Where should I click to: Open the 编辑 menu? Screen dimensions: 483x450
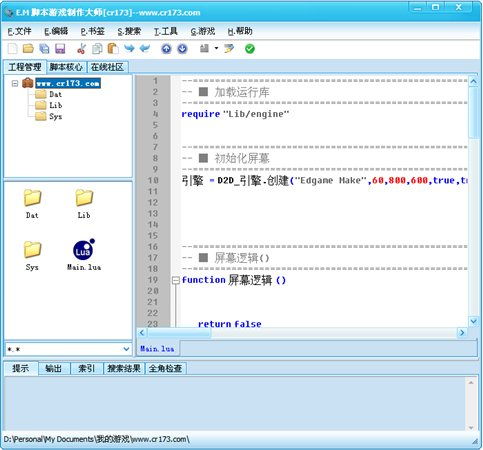pos(56,31)
